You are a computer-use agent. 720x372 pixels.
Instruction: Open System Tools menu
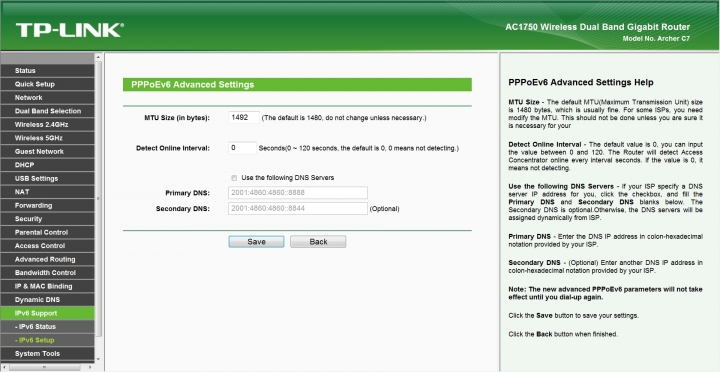47,354
